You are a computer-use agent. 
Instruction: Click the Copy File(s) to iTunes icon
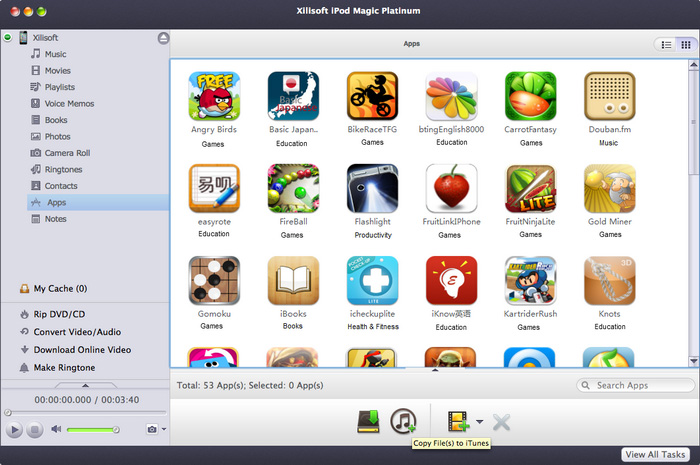403,421
